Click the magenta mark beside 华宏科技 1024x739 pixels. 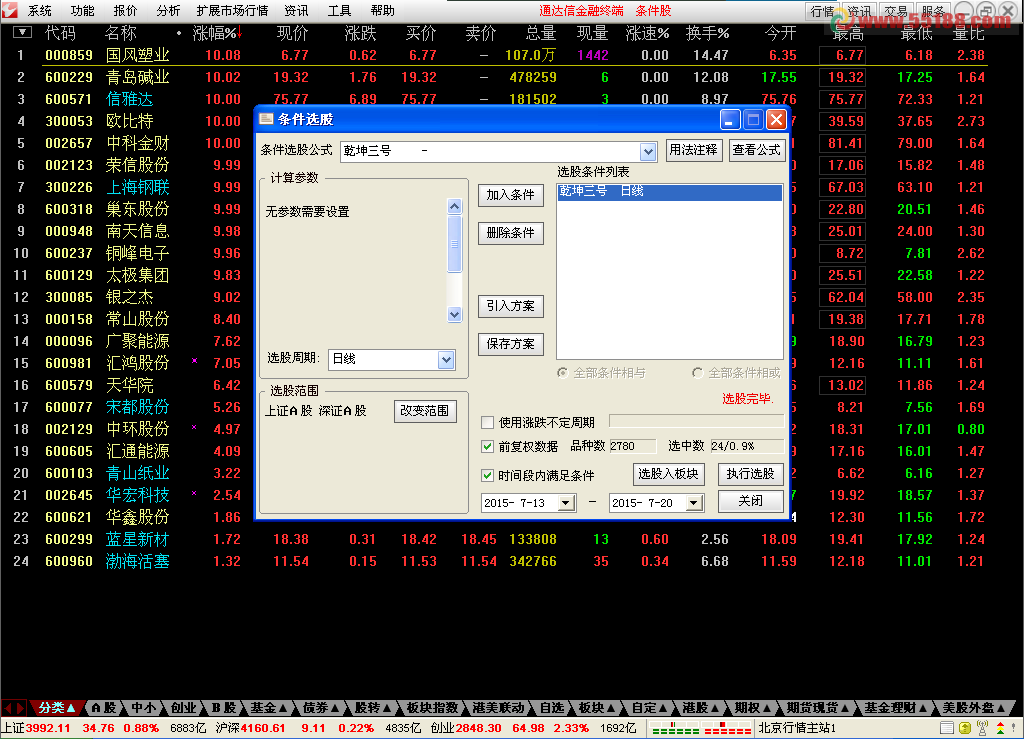click(x=194, y=493)
